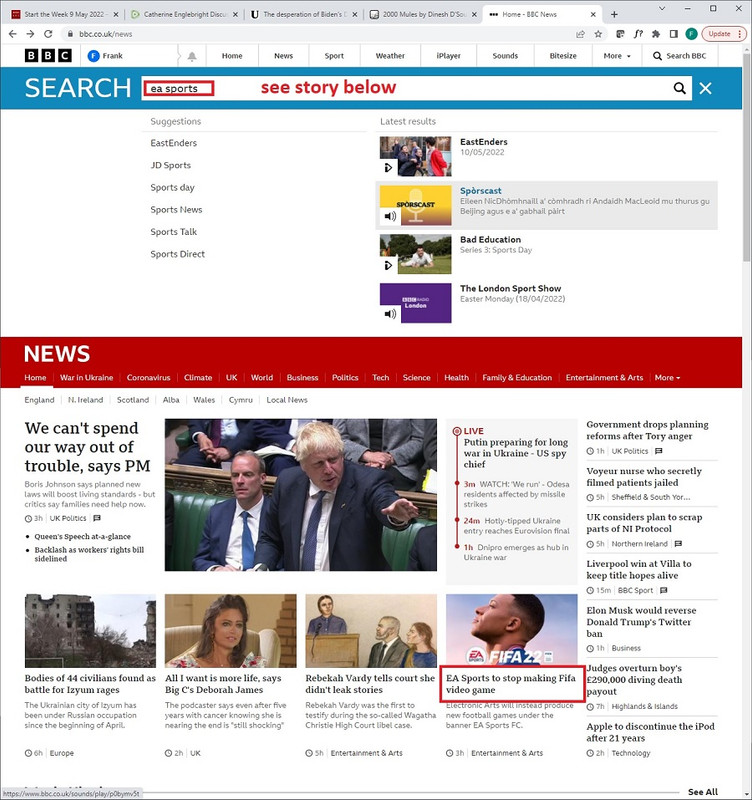Select the EastEnders suggestion
The height and width of the screenshot is (800, 752).
coord(173,143)
